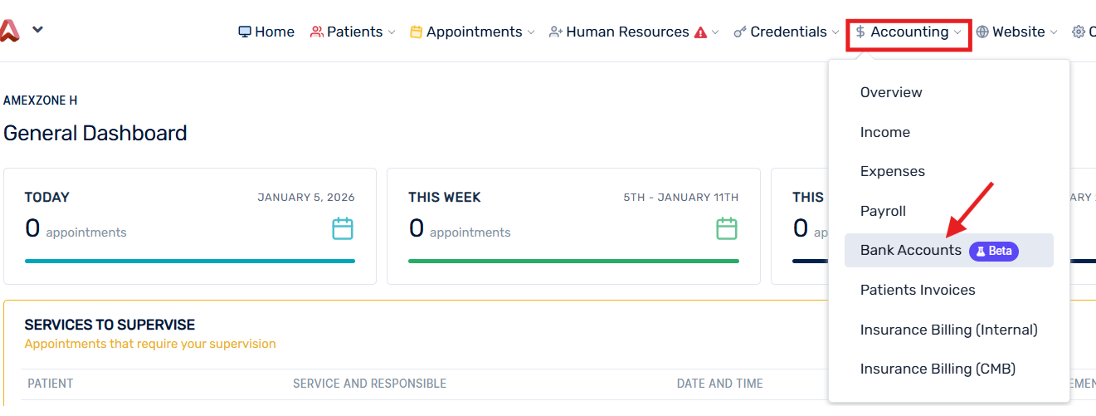Click the Credentials key icon
This screenshot has height=416, width=1096.
740,32
